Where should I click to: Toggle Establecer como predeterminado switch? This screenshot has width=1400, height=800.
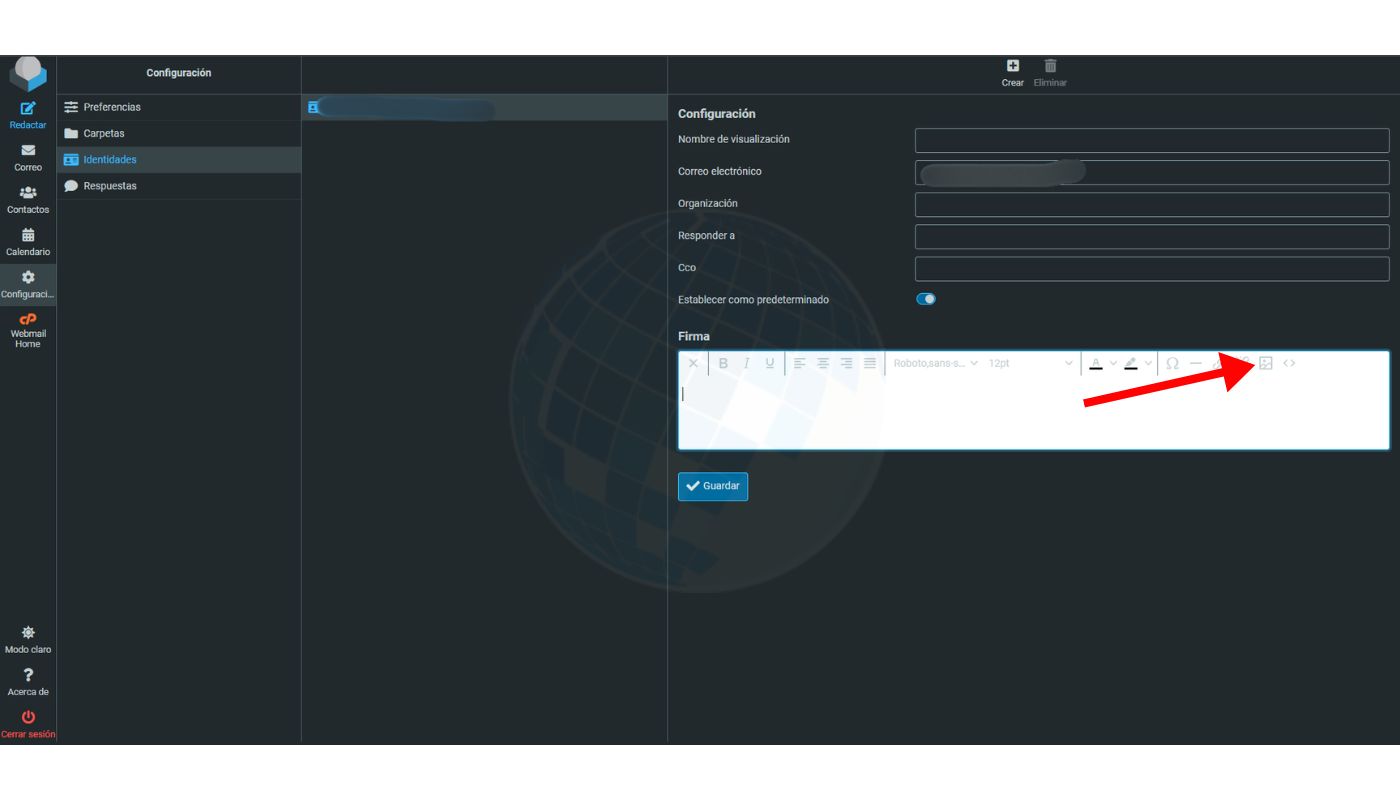pos(926,299)
